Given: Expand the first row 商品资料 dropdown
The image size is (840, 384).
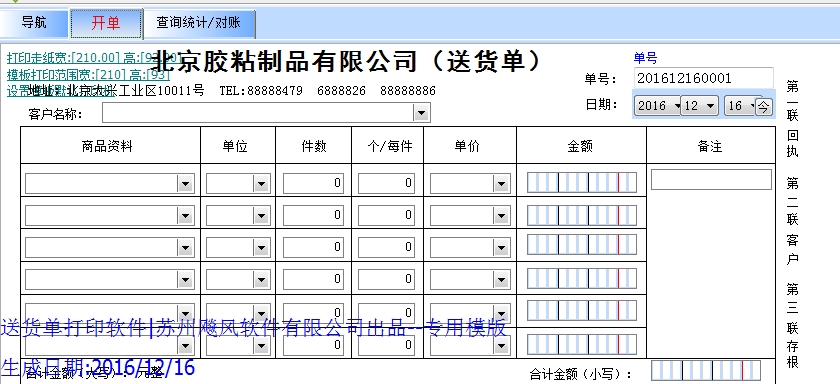Looking at the screenshot, I should pos(185,184).
